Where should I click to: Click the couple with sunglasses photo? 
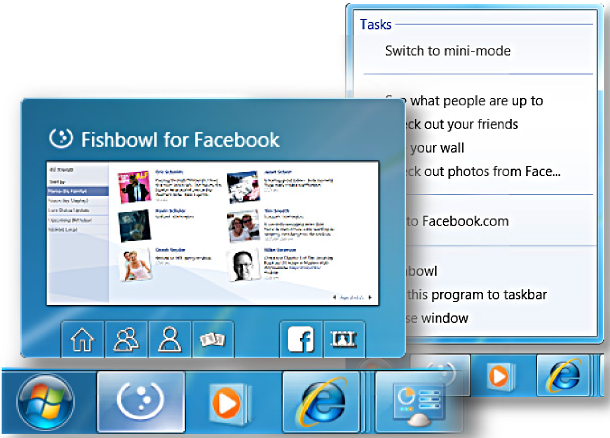point(243,226)
